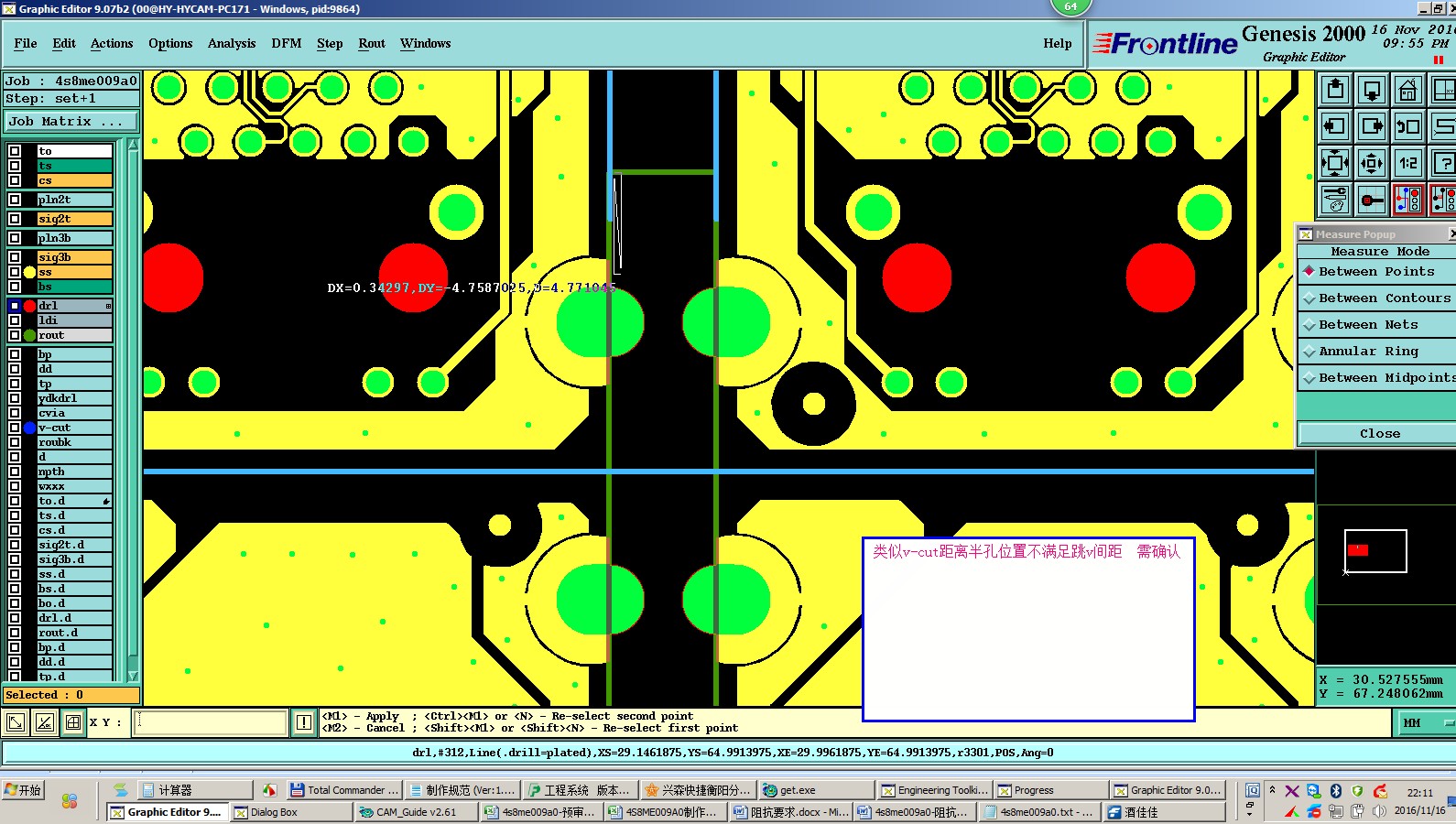This screenshot has width=1456, height=824.
Task: Click the yellow color dot of layer ss
Action: [29, 272]
